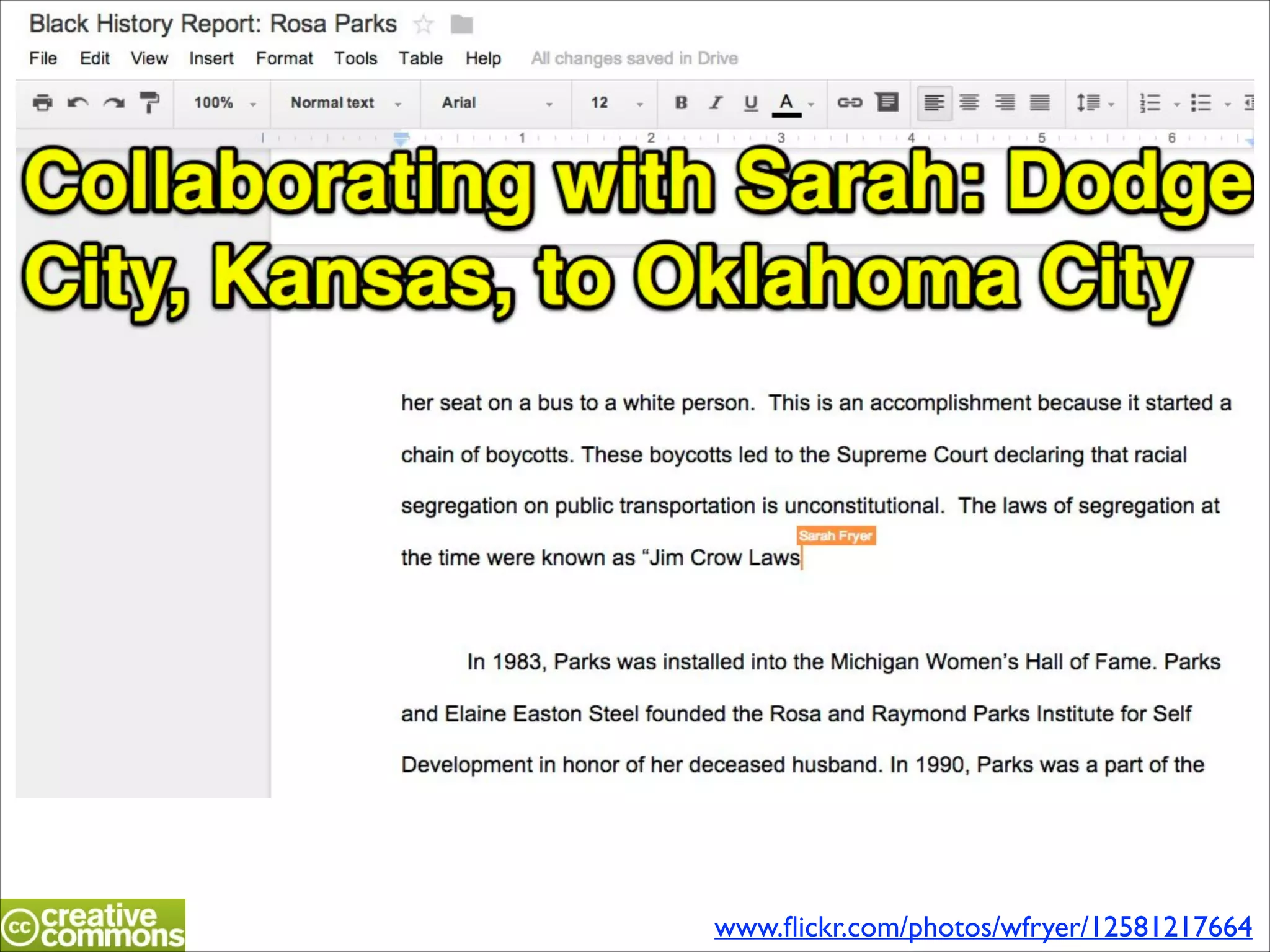Toggle Bold formatting
Image resolution: width=1270 pixels, height=952 pixels.
[x=681, y=102]
